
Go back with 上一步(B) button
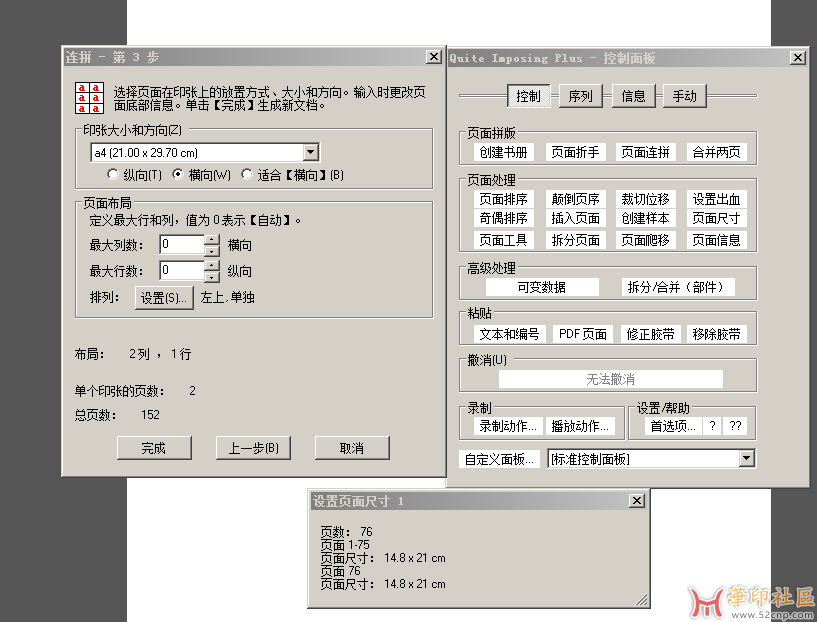pyautogui.click(x=253, y=448)
